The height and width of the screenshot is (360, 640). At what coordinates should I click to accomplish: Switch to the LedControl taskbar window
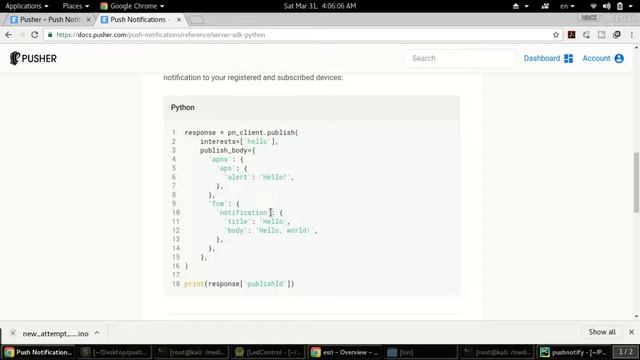click(268, 352)
